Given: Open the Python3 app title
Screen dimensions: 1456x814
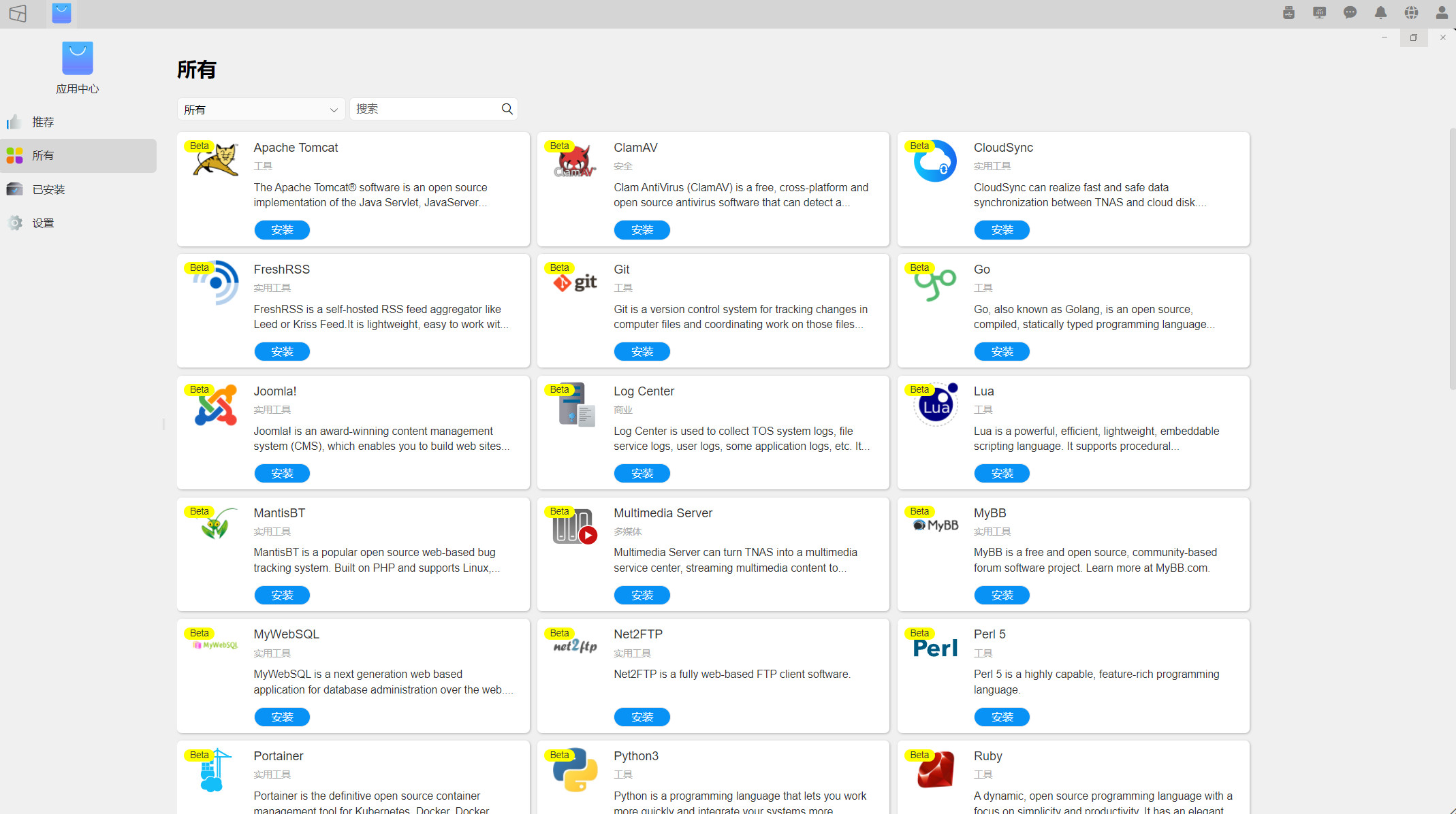Looking at the screenshot, I should [x=636, y=756].
